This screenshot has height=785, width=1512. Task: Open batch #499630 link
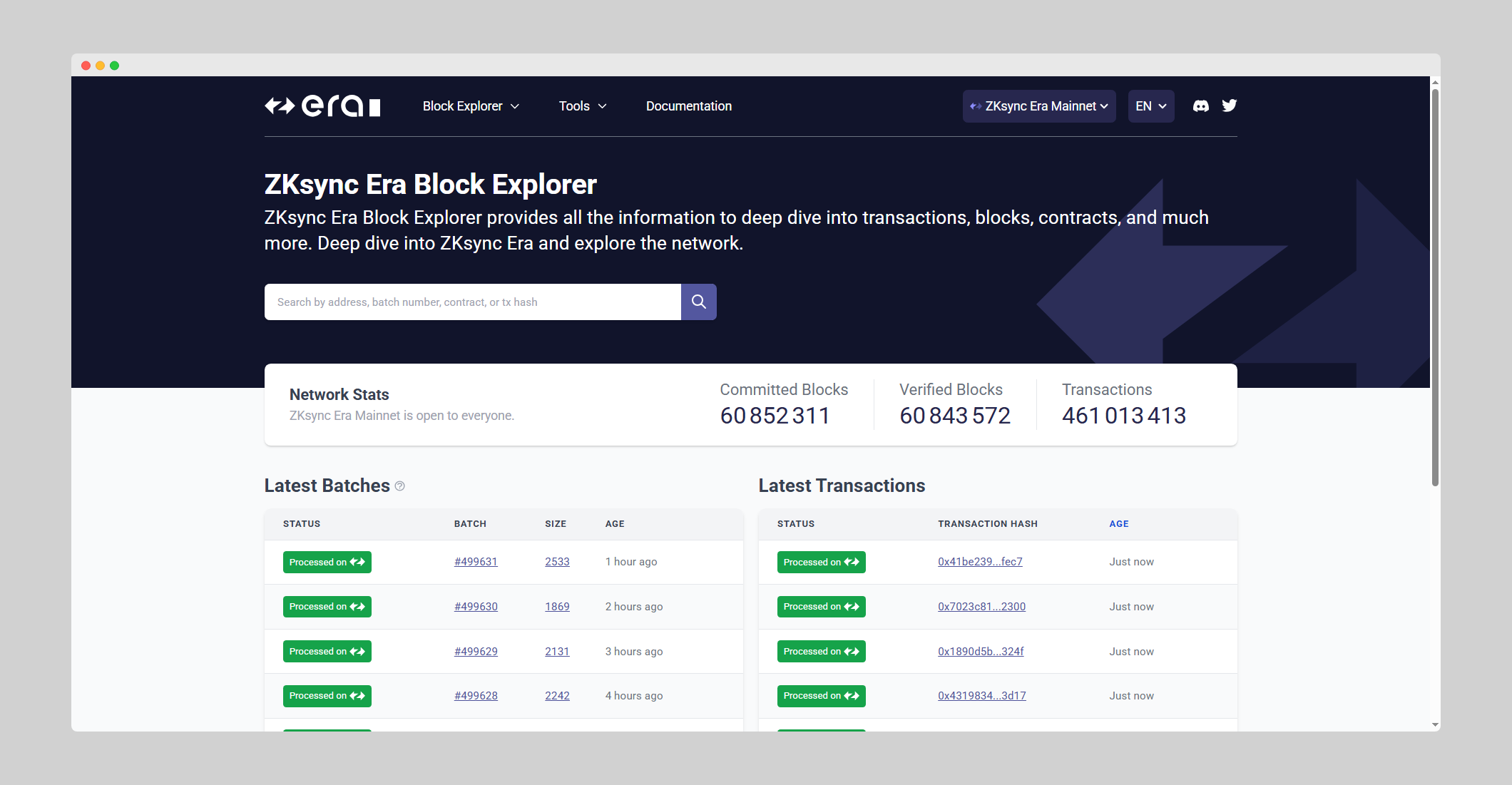[476, 607]
